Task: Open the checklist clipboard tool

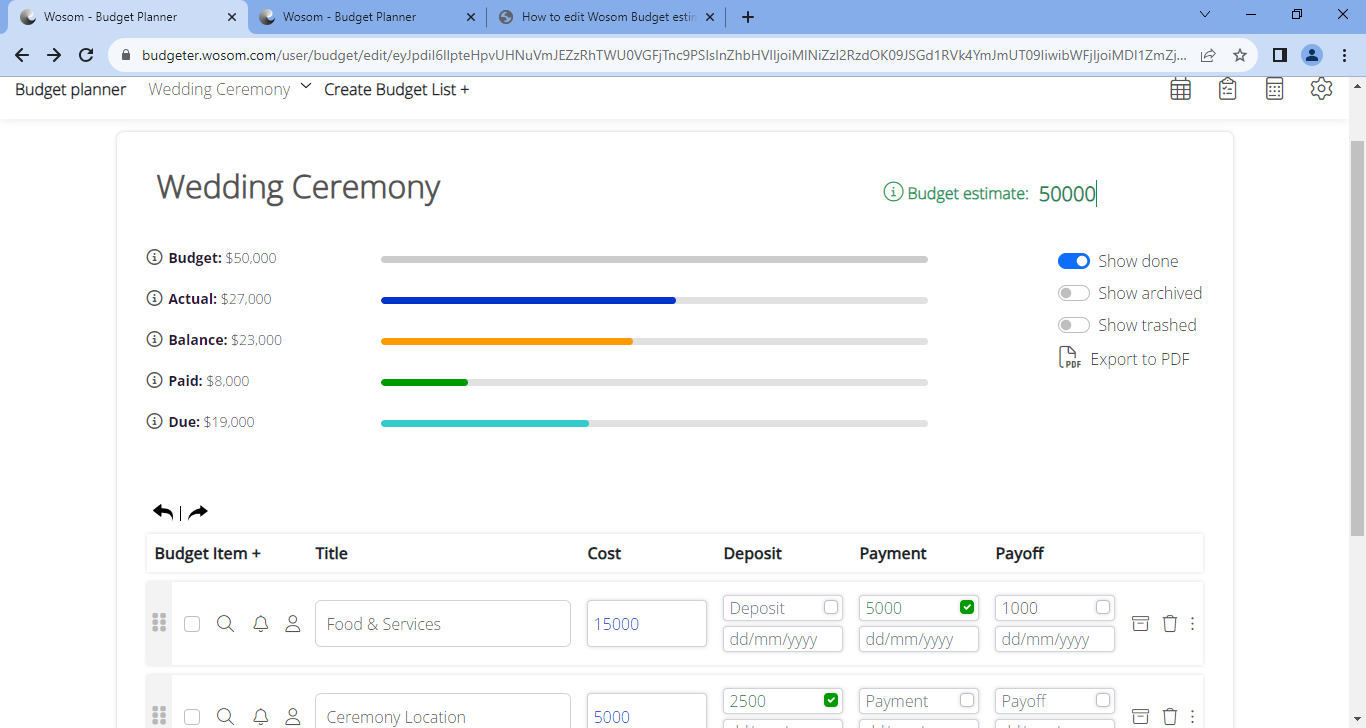Action: click(1227, 88)
